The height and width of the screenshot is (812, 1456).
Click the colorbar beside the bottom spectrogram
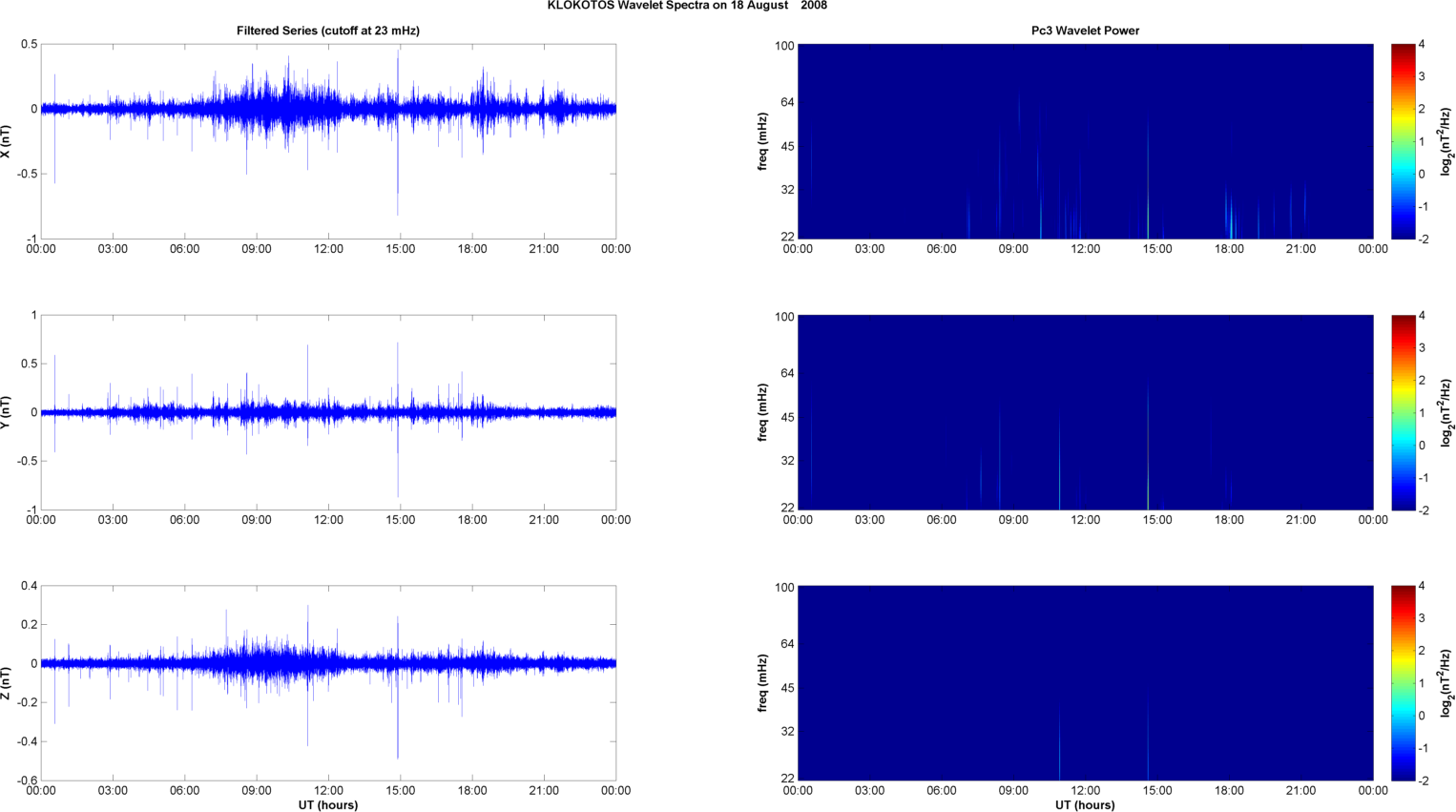[x=1402, y=683]
